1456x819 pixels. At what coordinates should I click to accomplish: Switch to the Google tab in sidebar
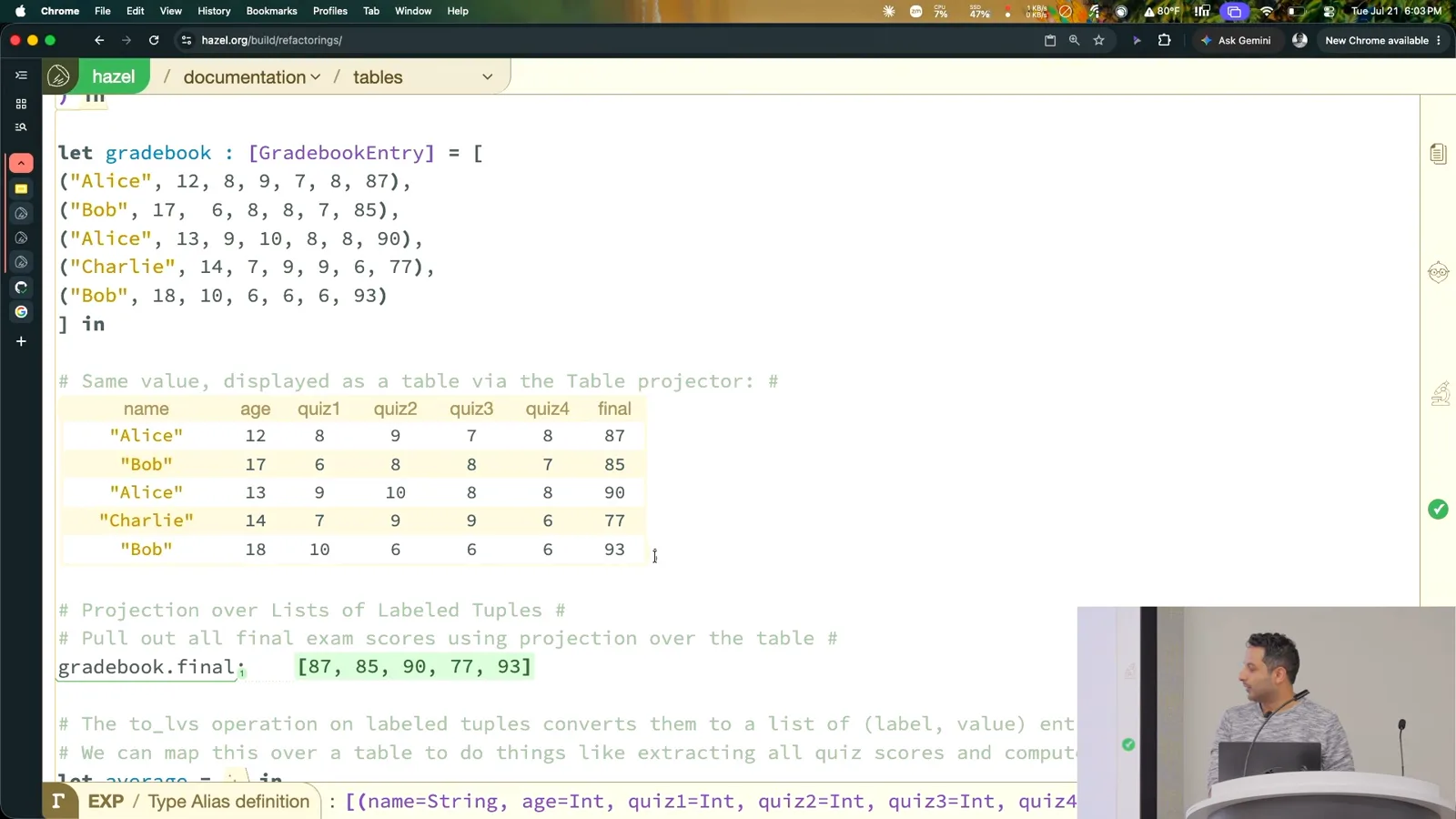click(x=21, y=312)
